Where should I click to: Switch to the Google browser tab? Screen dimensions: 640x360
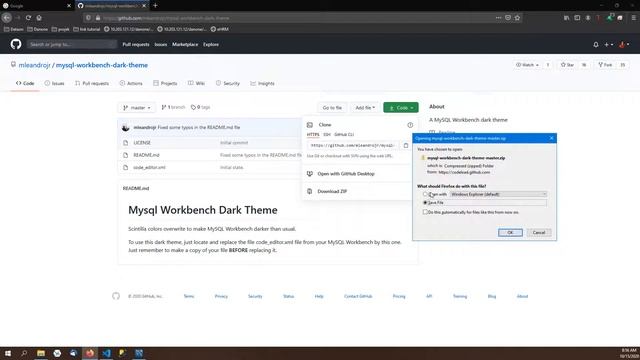point(37,6)
